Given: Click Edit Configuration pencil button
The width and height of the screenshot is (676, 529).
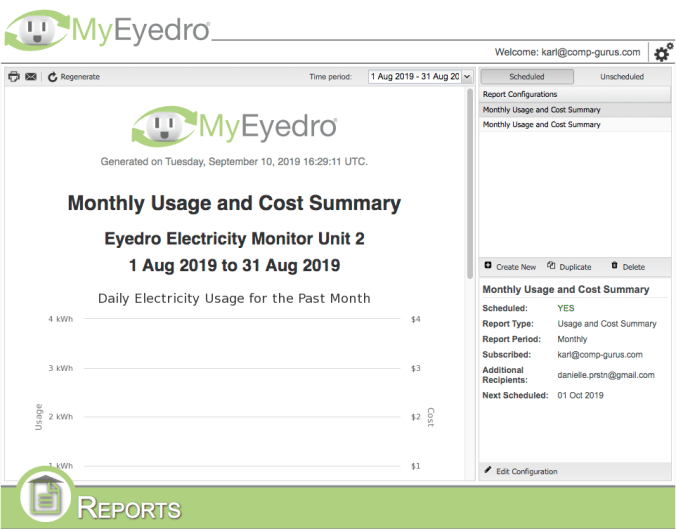Looking at the screenshot, I should click(x=521, y=471).
